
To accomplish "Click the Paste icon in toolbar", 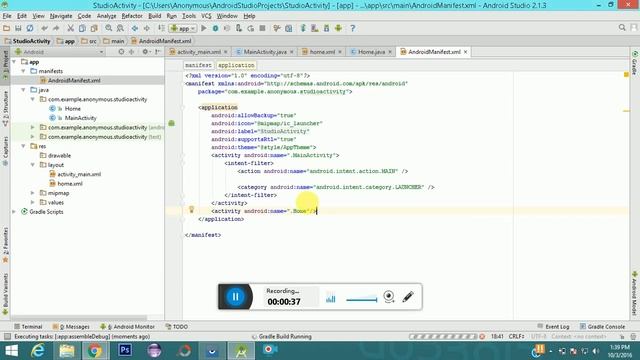I will coord(94,28).
